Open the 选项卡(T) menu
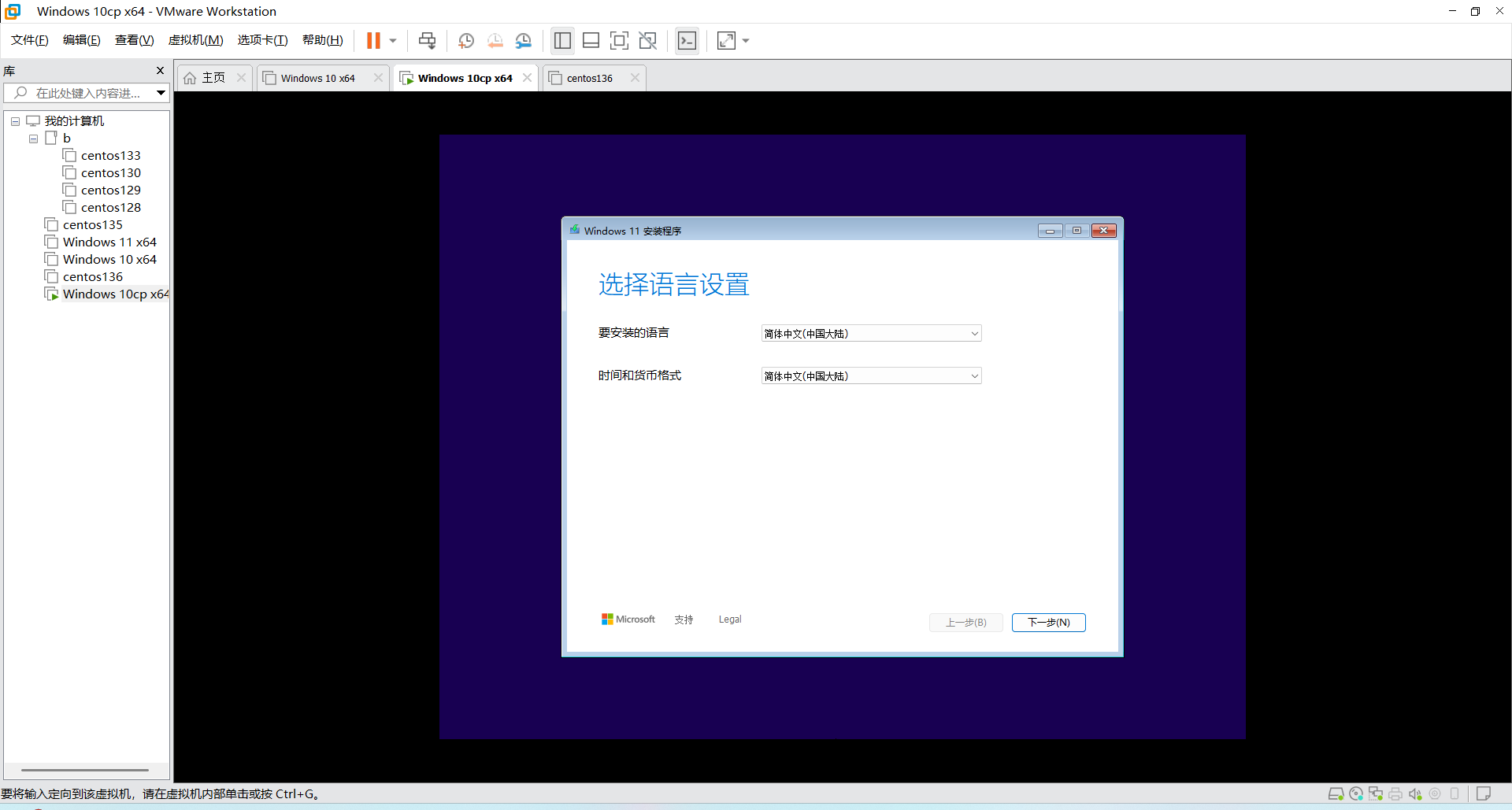This screenshot has width=1512, height=810. coord(262,40)
